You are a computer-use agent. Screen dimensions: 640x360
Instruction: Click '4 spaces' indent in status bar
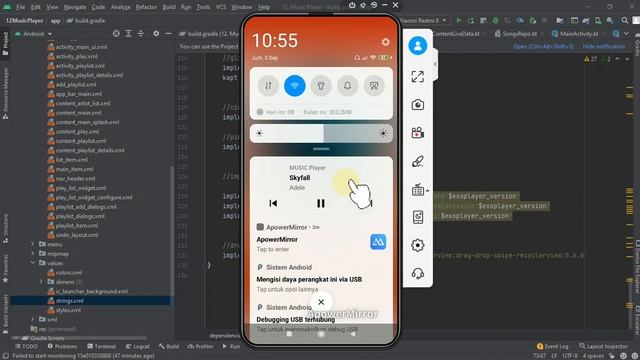click(593, 356)
